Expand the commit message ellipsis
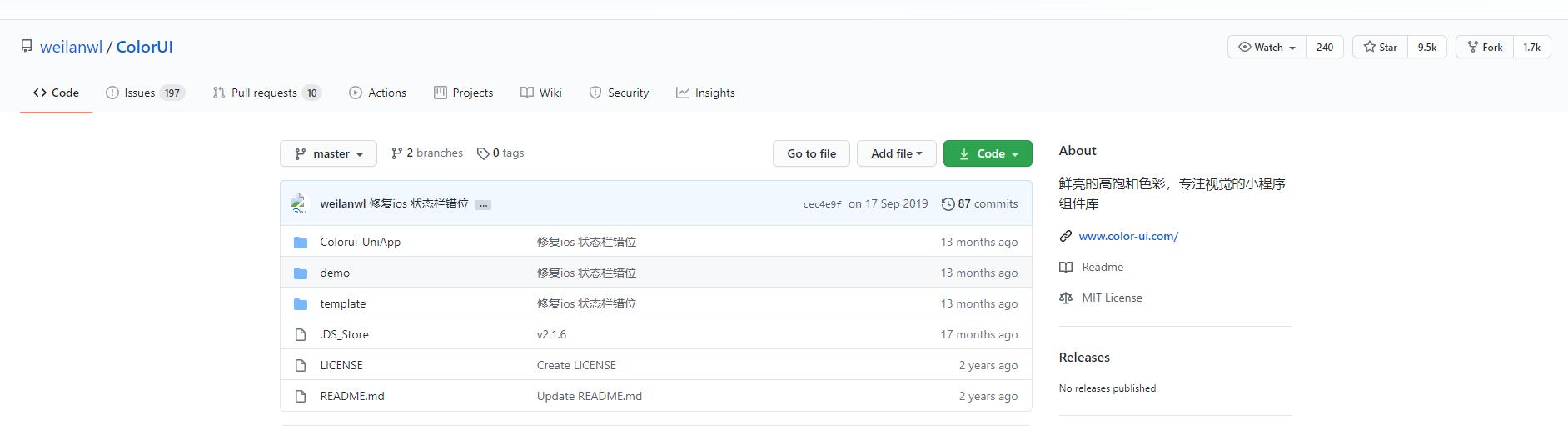 click(483, 205)
